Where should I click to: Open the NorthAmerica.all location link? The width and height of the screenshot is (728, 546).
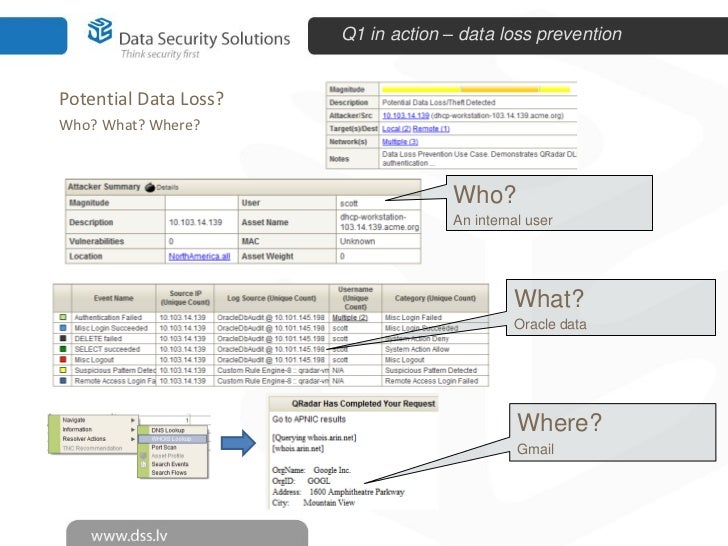tap(199, 256)
